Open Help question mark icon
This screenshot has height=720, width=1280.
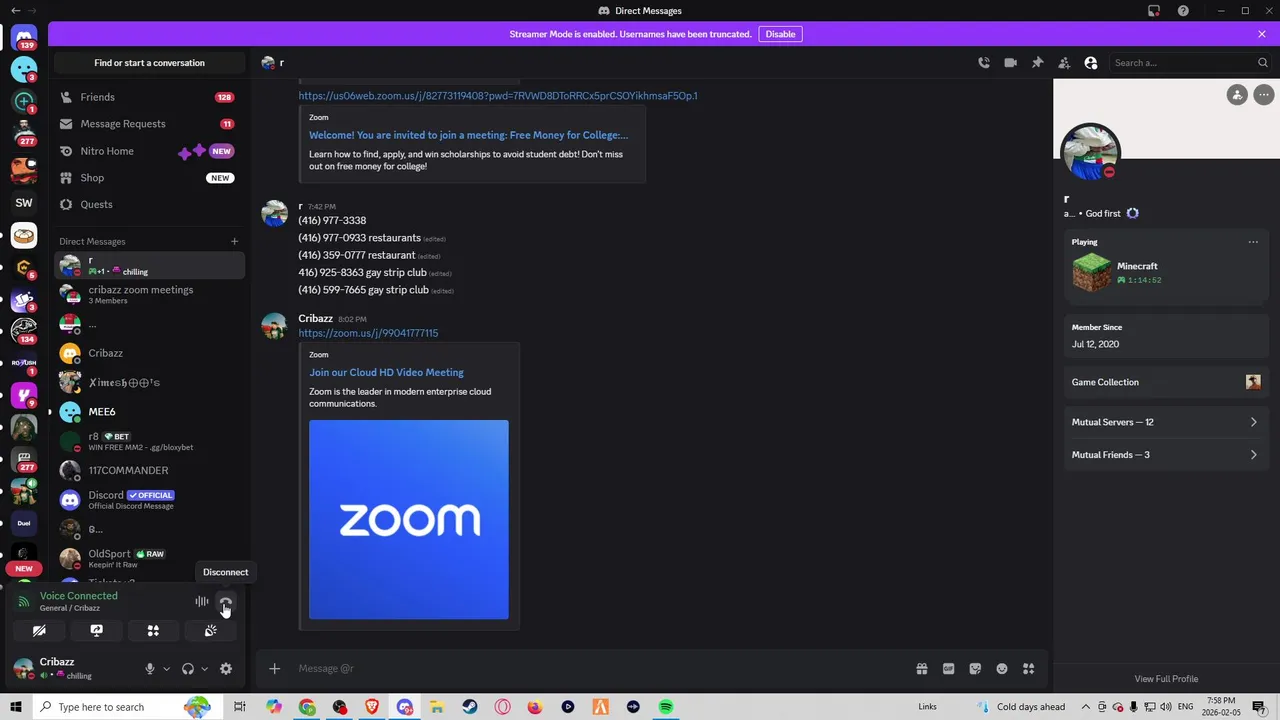click(1184, 11)
